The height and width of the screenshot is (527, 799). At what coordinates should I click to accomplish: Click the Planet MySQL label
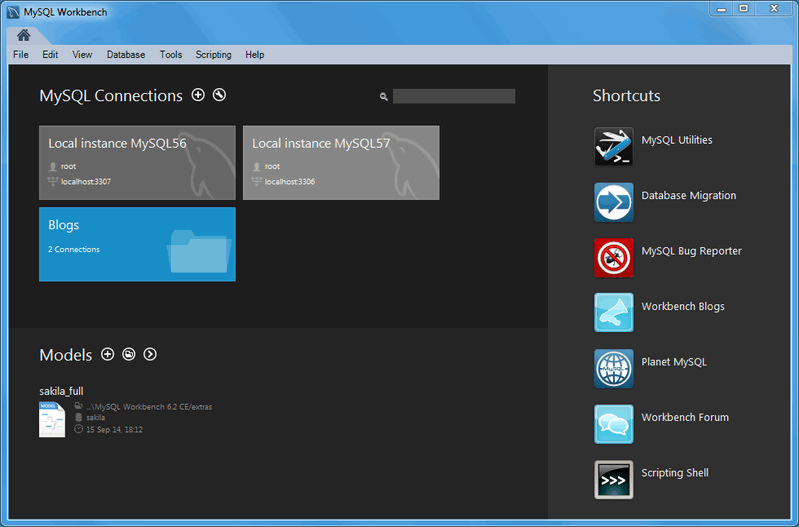tap(674, 362)
